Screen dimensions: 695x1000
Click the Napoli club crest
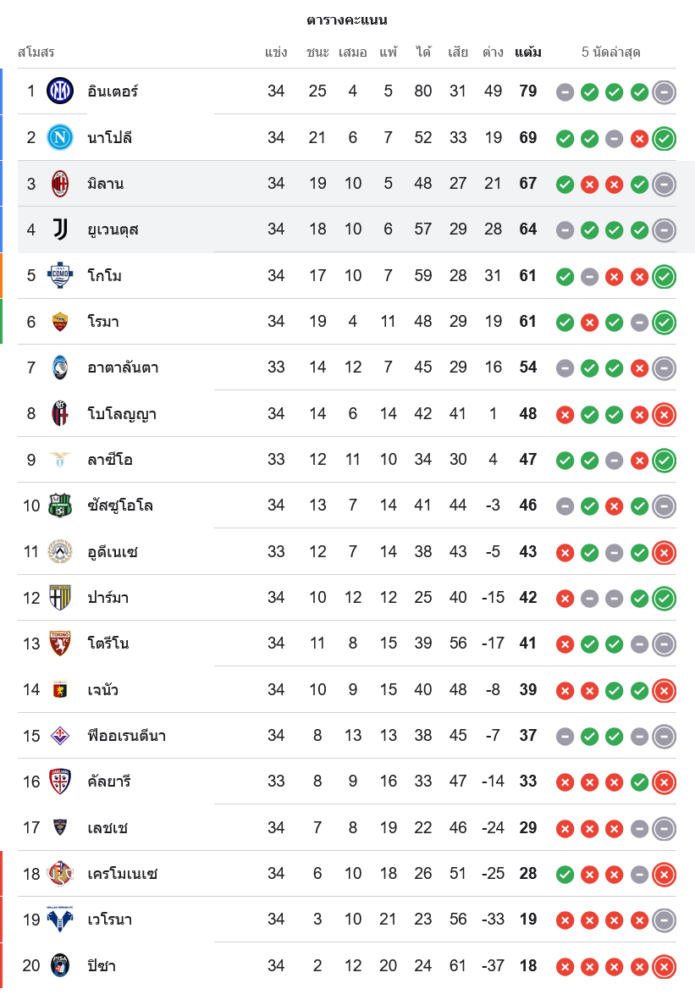pyautogui.click(x=60, y=138)
